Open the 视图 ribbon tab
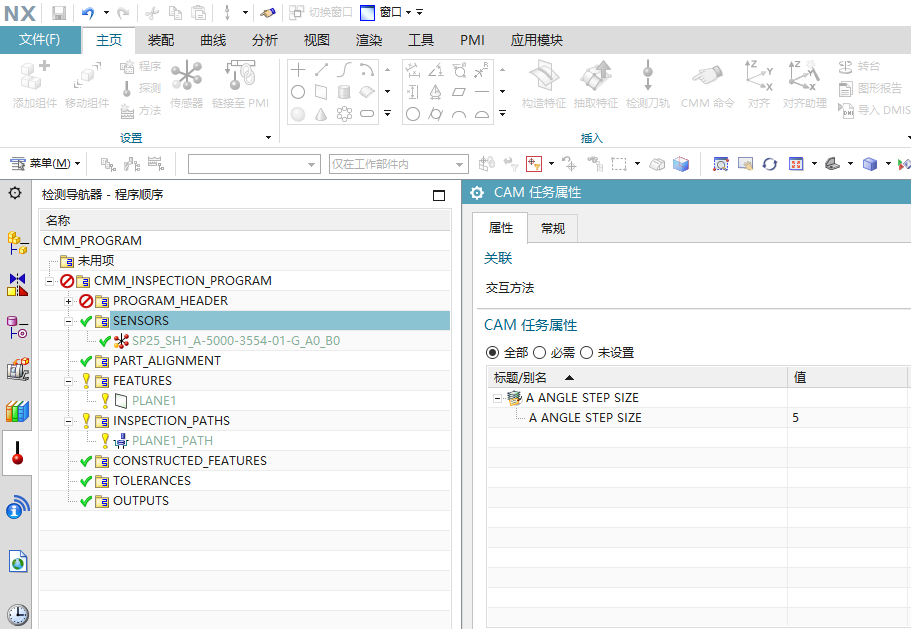The height and width of the screenshot is (629, 911). click(x=317, y=40)
